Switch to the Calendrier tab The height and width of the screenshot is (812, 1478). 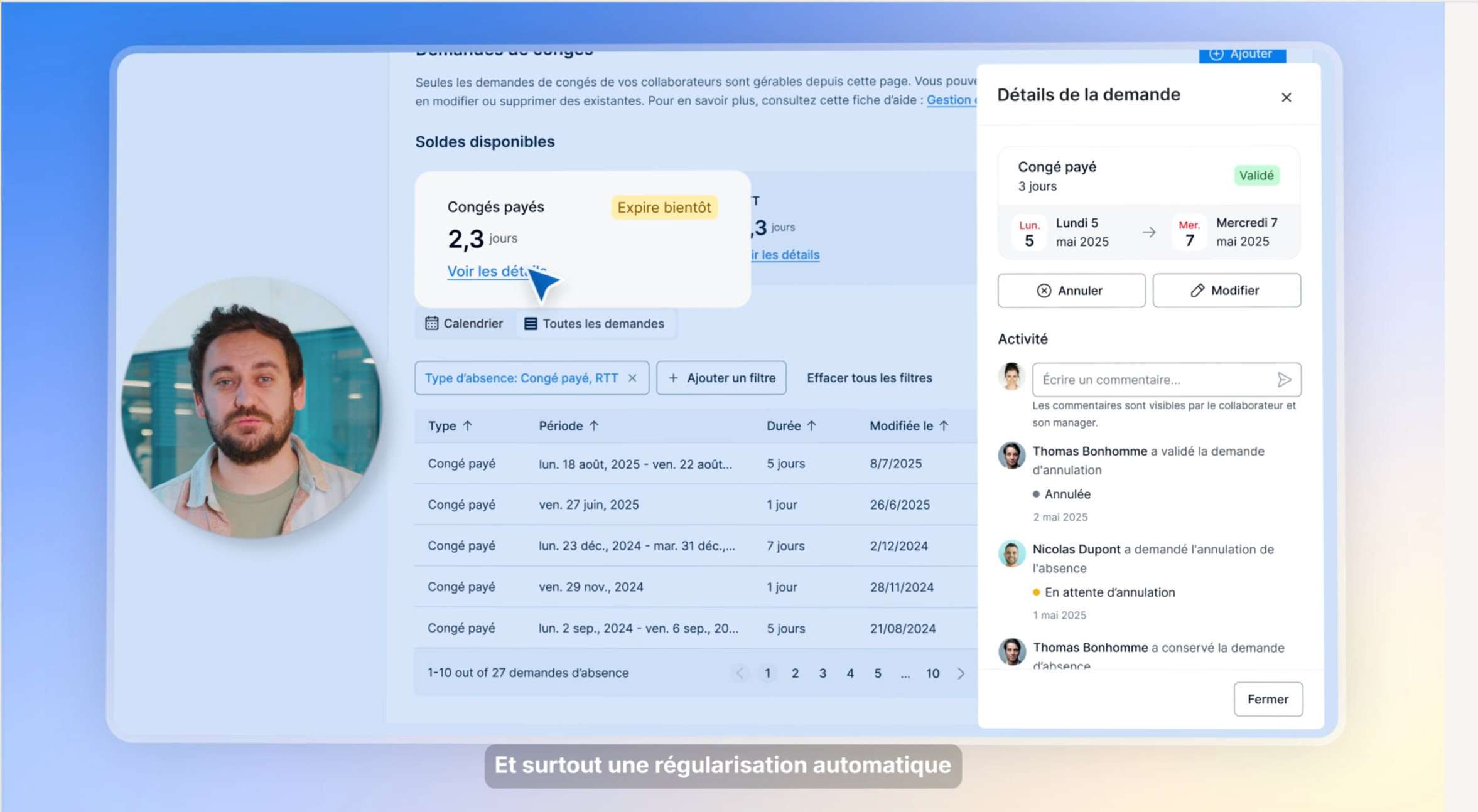[x=464, y=323]
